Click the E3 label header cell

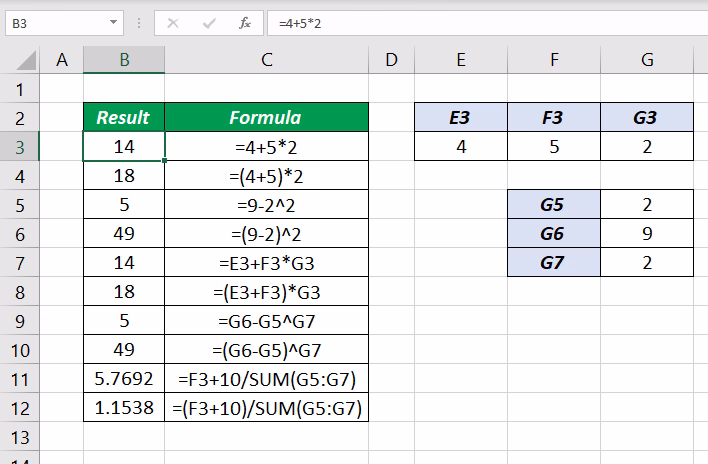coord(461,117)
